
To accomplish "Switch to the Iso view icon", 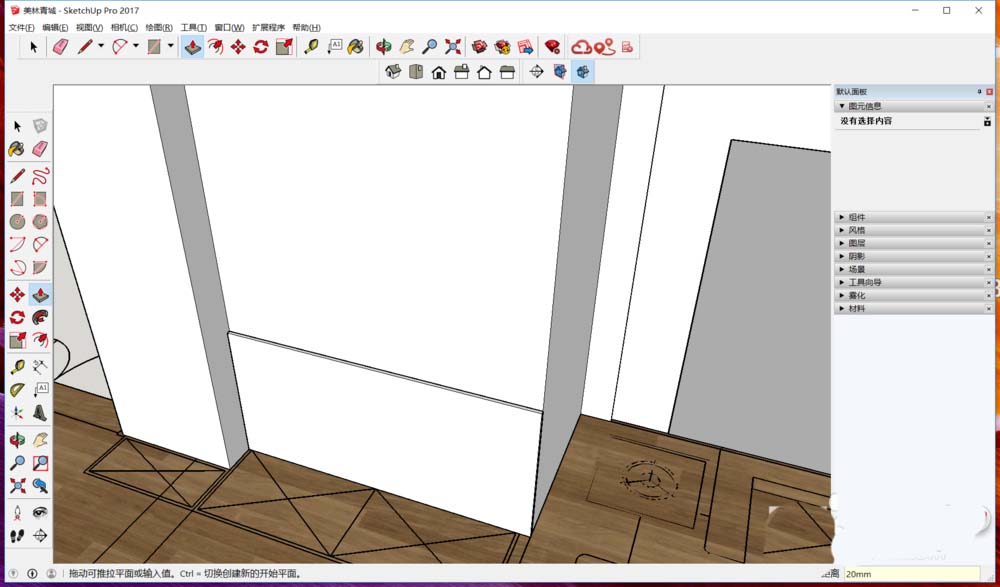I will (392, 70).
